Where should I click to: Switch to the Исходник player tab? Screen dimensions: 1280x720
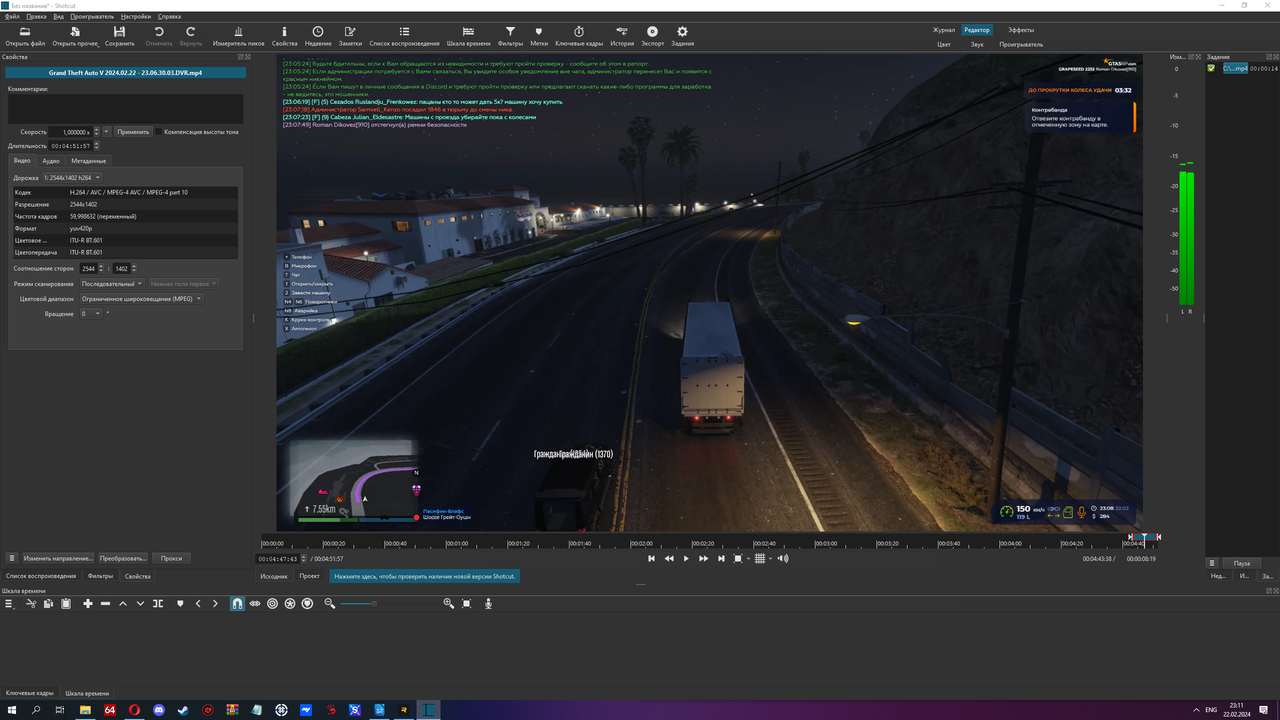274,576
